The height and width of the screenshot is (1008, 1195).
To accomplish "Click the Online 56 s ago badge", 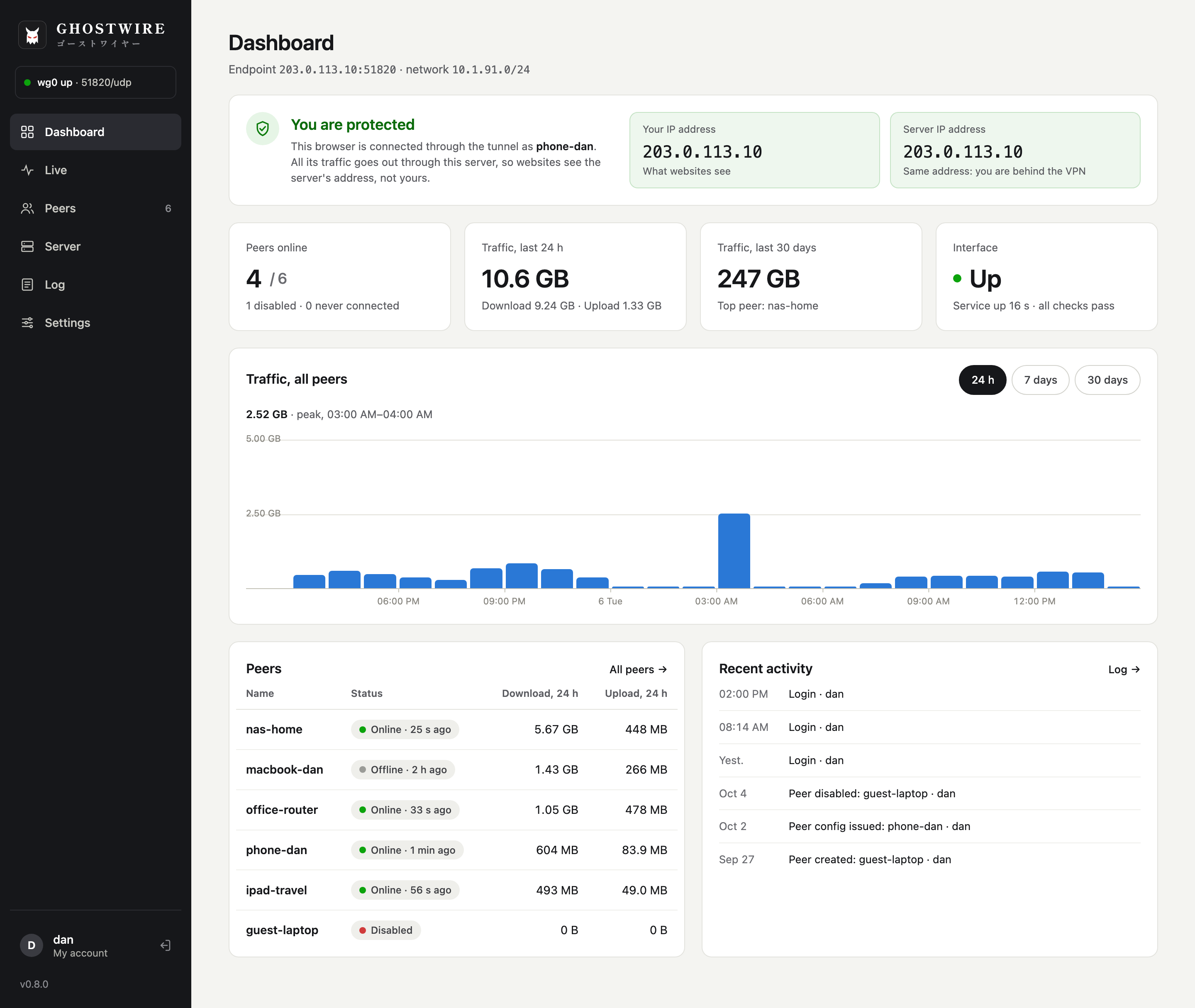I will point(405,890).
